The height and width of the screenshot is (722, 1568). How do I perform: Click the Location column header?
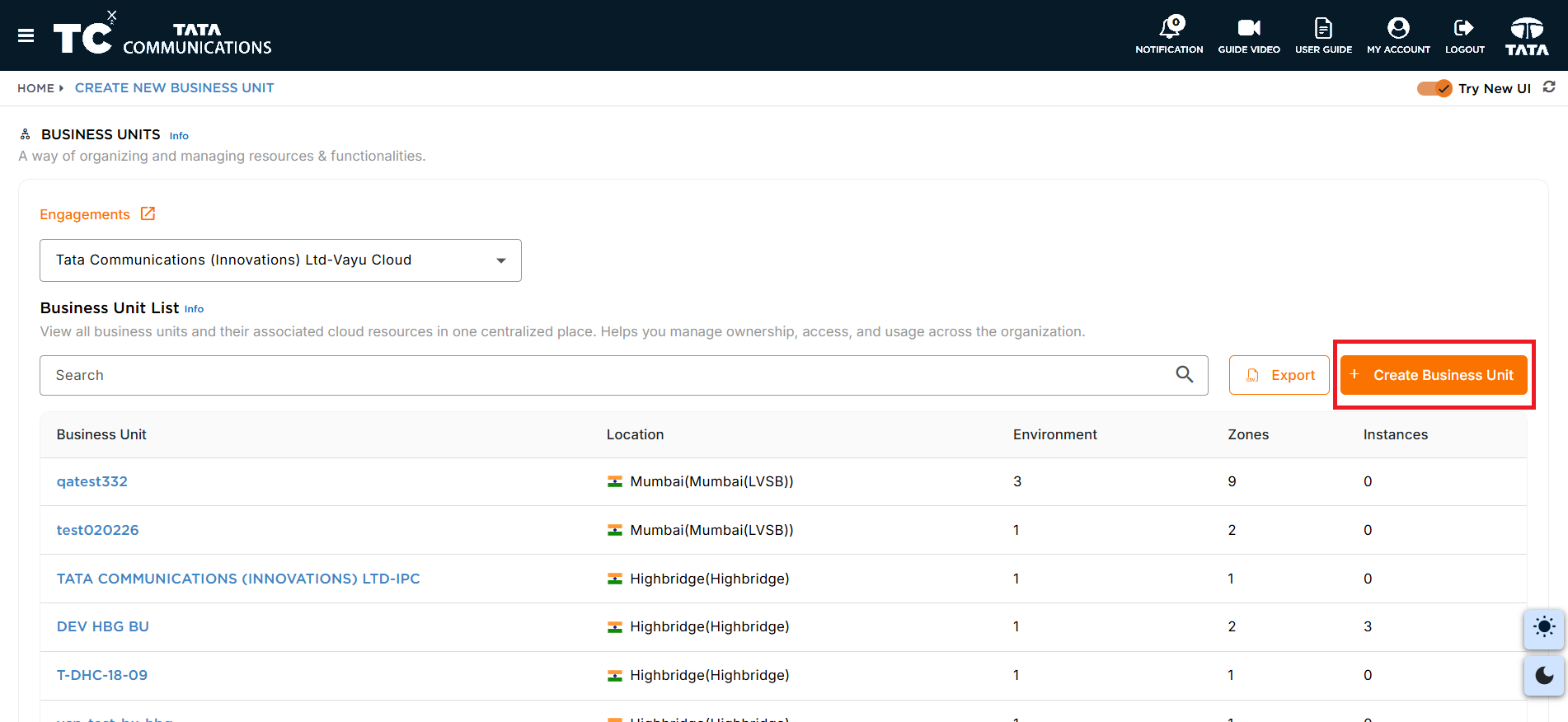(x=635, y=434)
